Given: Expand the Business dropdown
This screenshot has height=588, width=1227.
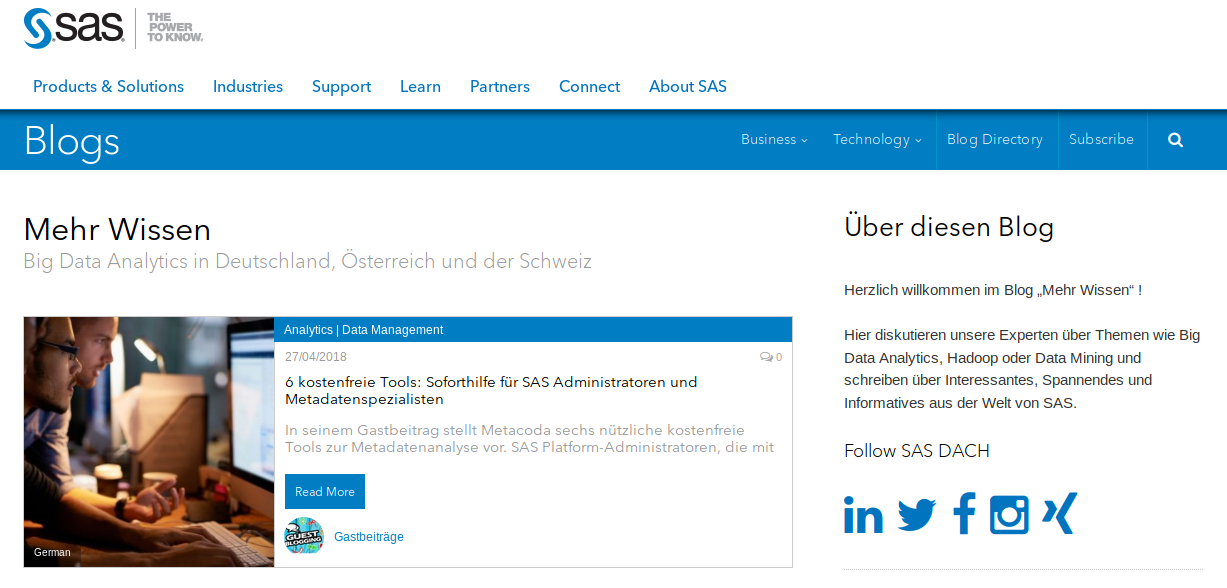Looking at the screenshot, I should (774, 140).
